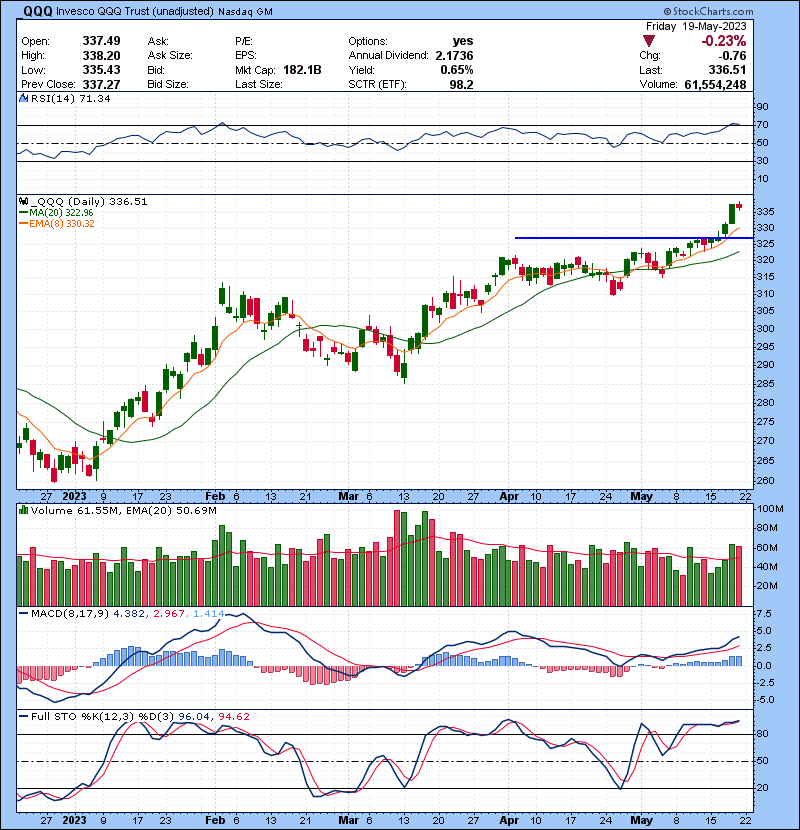This screenshot has width=800, height=830.
Task: Click the volume bars icon beside Volume label
Action: click(23, 511)
